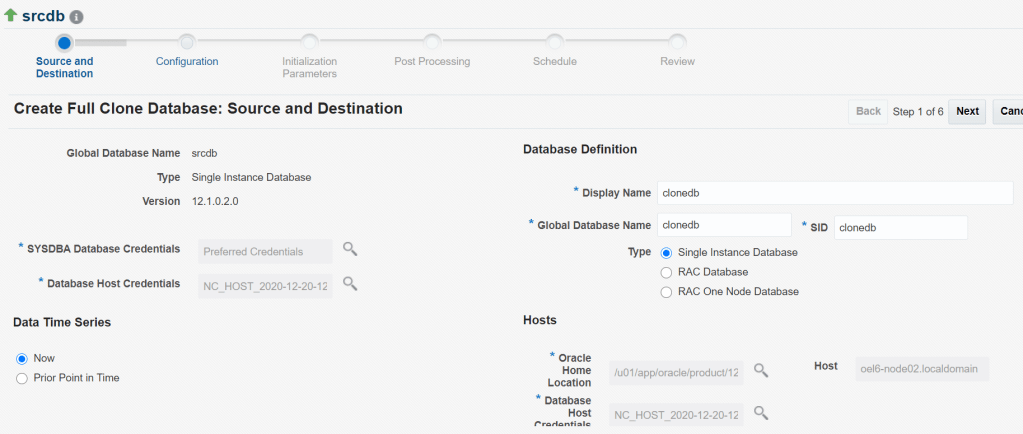Image resolution: width=1023 pixels, height=434 pixels.
Task: Click the Display Name text field
Action: (x=834, y=193)
